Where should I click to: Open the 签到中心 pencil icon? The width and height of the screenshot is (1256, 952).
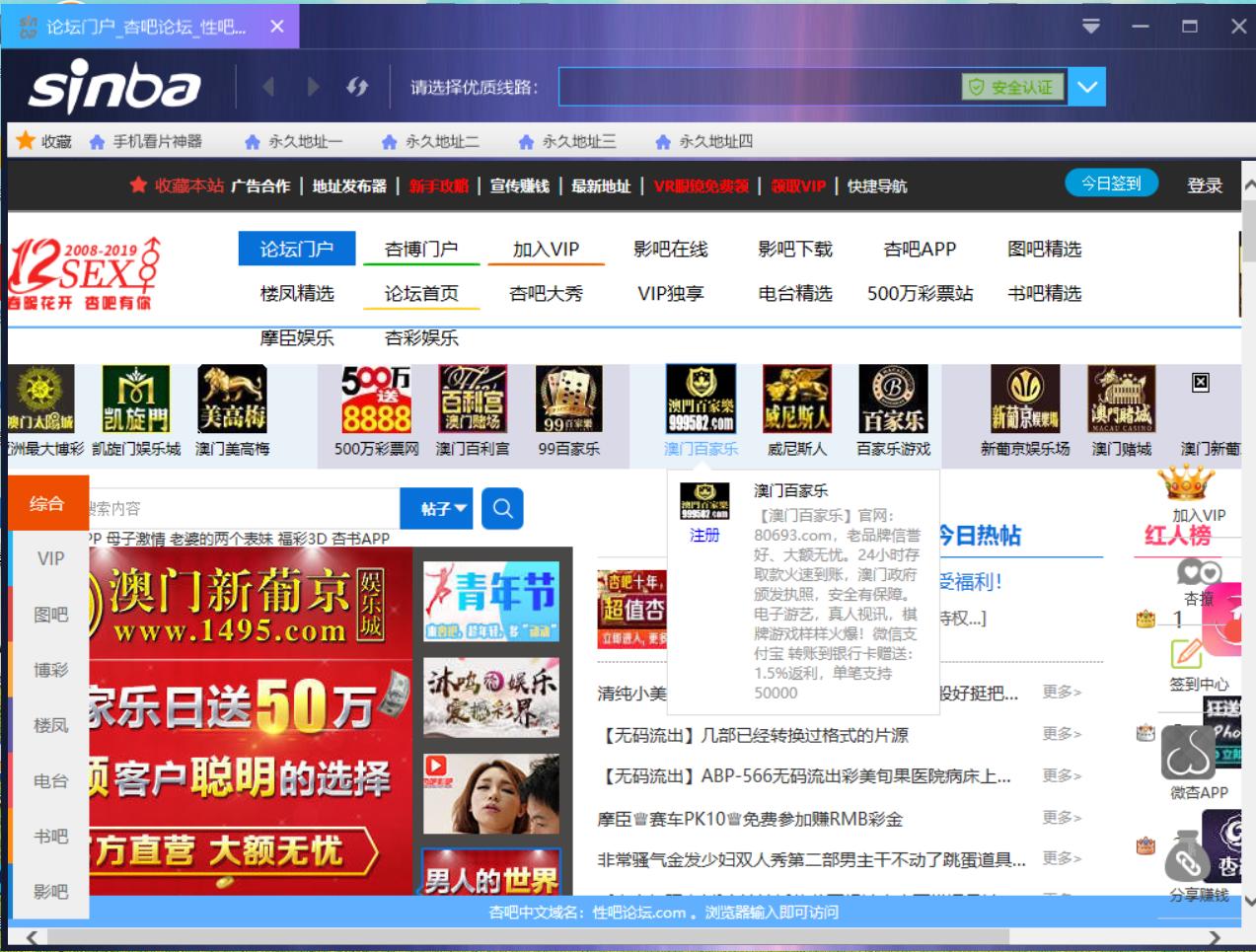(1187, 653)
